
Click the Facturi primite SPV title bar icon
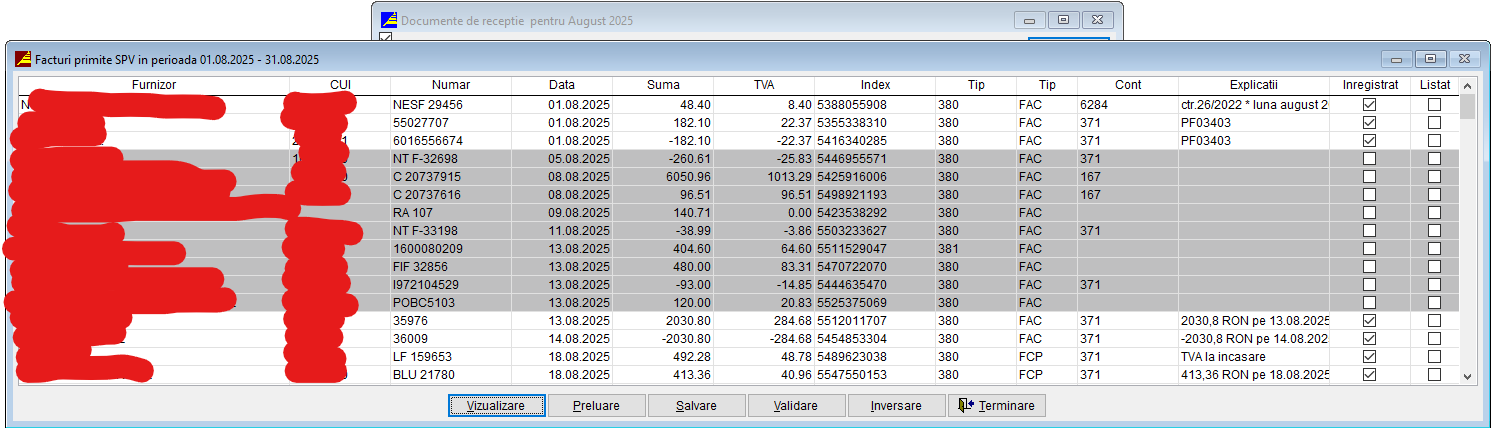(x=23, y=59)
